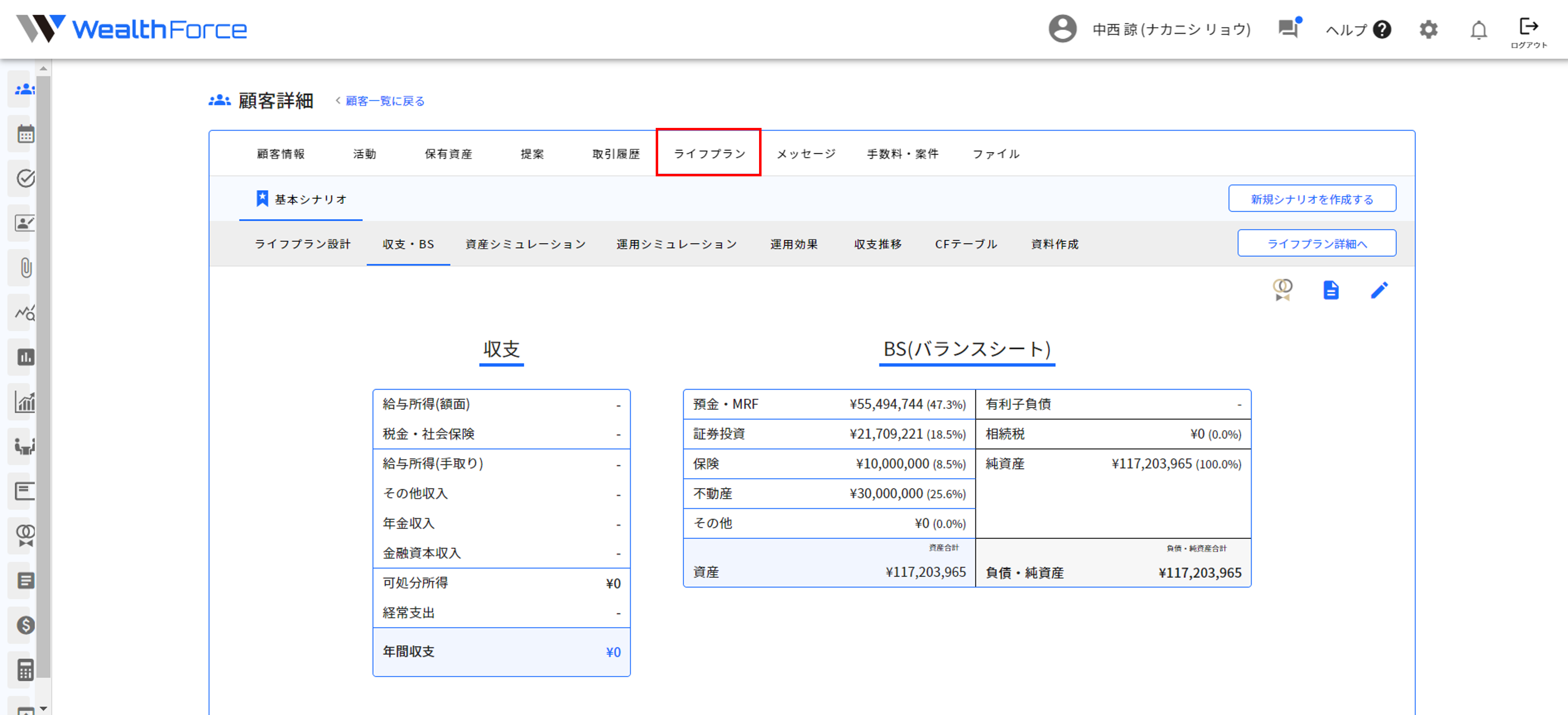This screenshot has height=715, width=1568.
Task: Open chat messages icon in header
Action: pyautogui.click(x=1289, y=29)
